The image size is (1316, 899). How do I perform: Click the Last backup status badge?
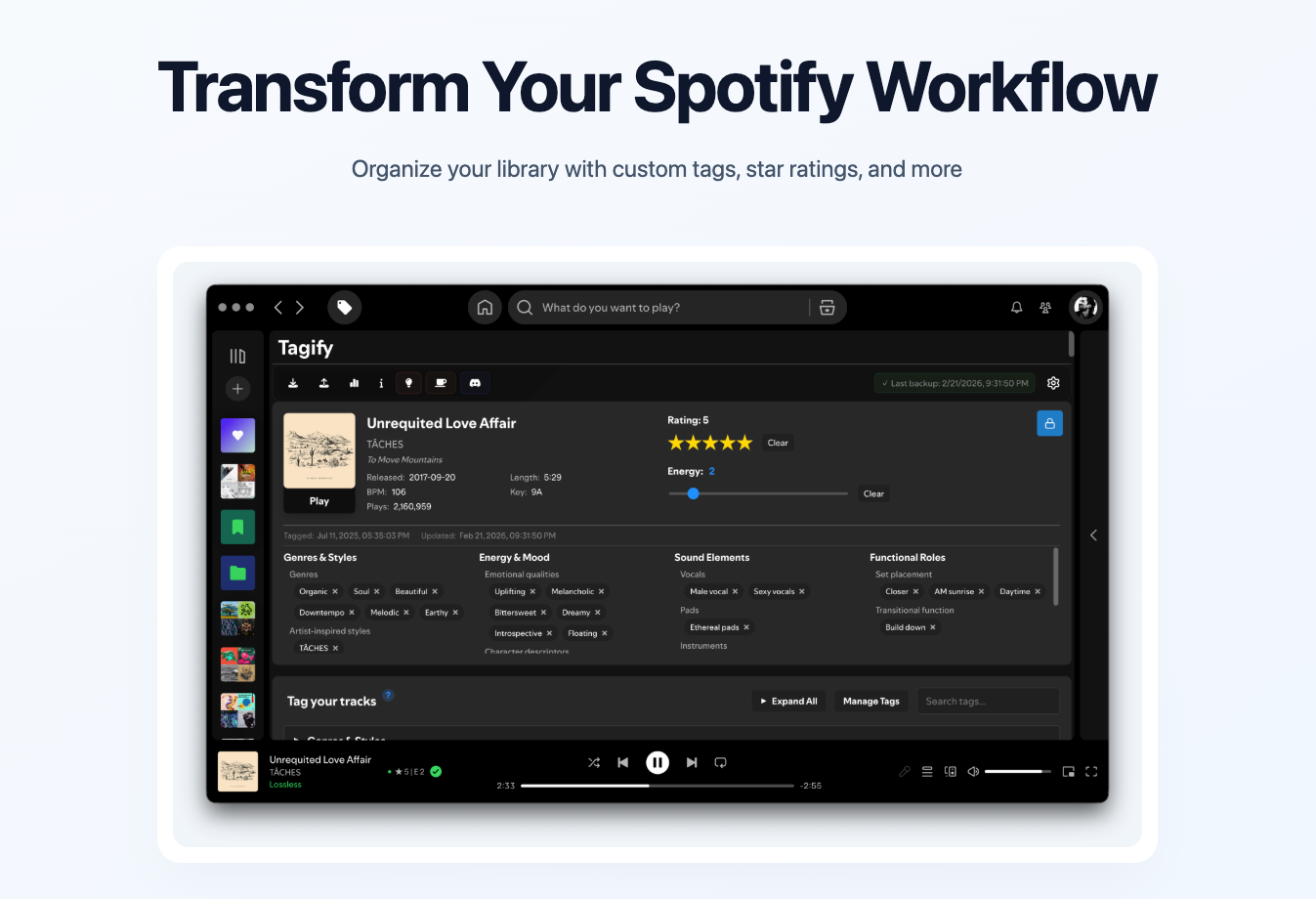(x=955, y=383)
